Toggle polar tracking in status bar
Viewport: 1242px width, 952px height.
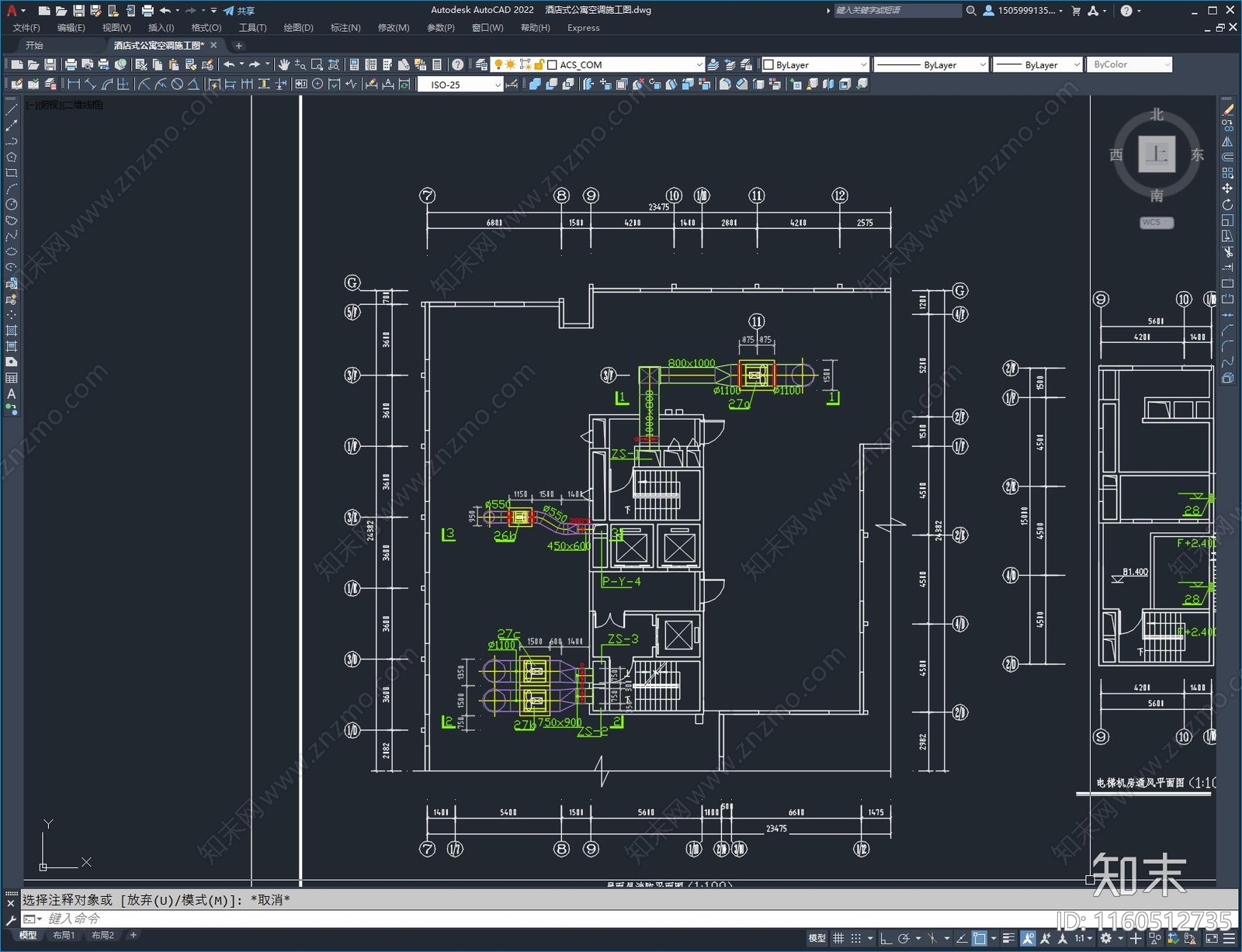(x=904, y=938)
